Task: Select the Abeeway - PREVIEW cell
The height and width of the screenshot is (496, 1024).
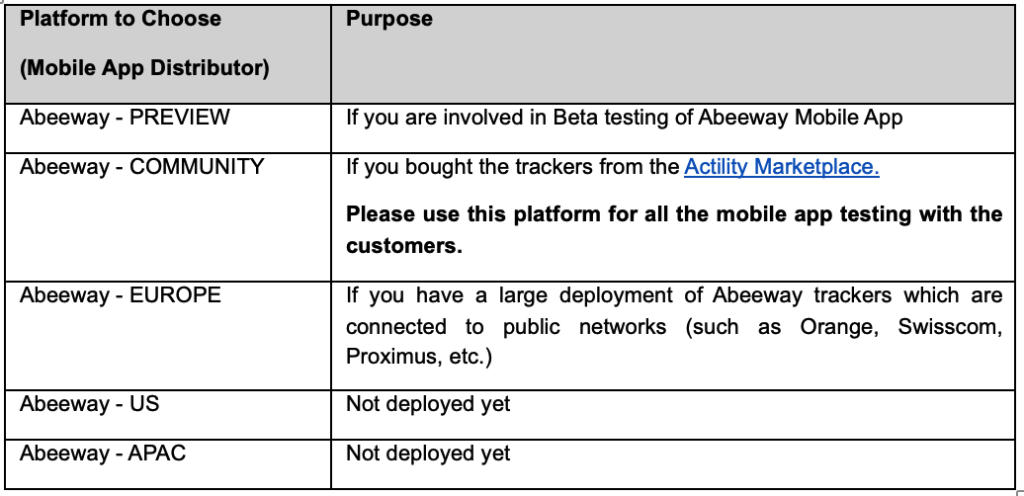Action: (168, 128)
